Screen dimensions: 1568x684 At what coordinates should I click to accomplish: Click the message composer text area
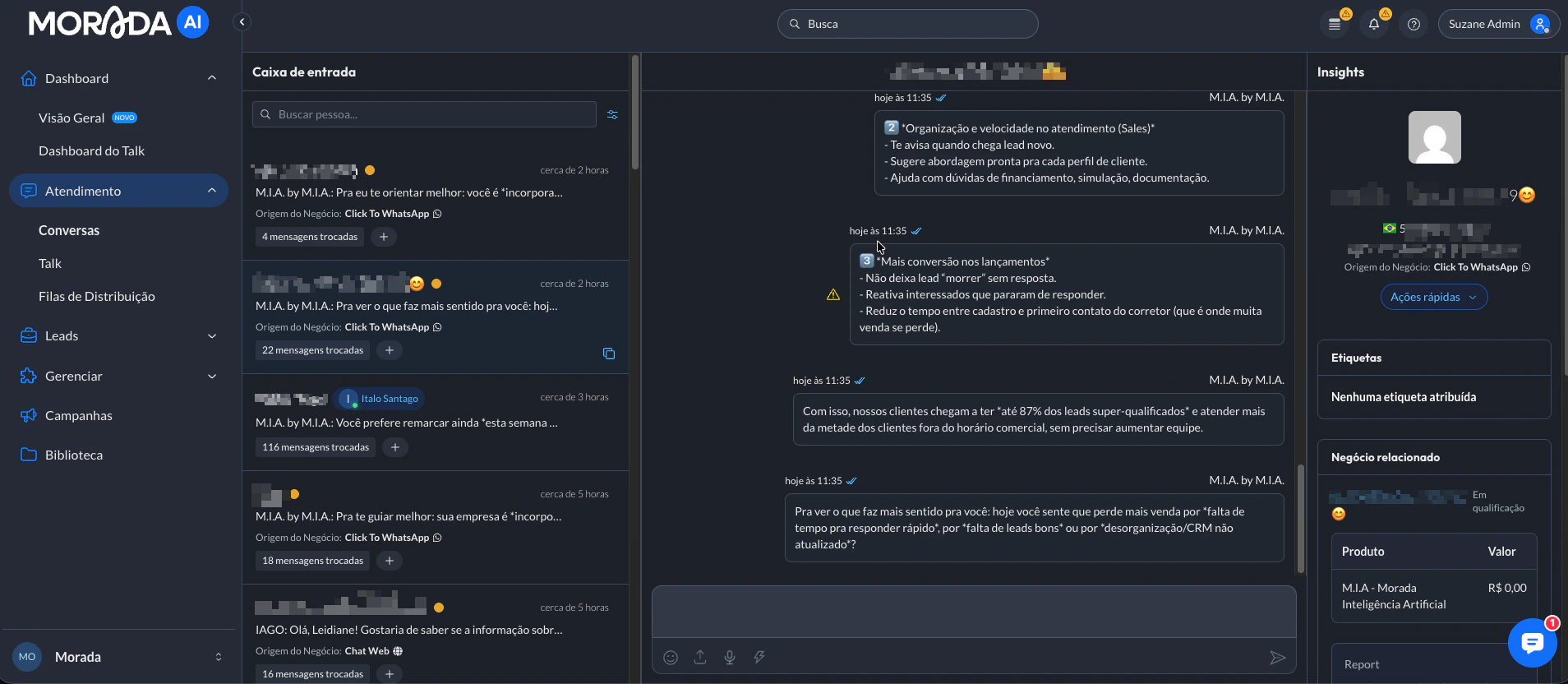(974, 612)
